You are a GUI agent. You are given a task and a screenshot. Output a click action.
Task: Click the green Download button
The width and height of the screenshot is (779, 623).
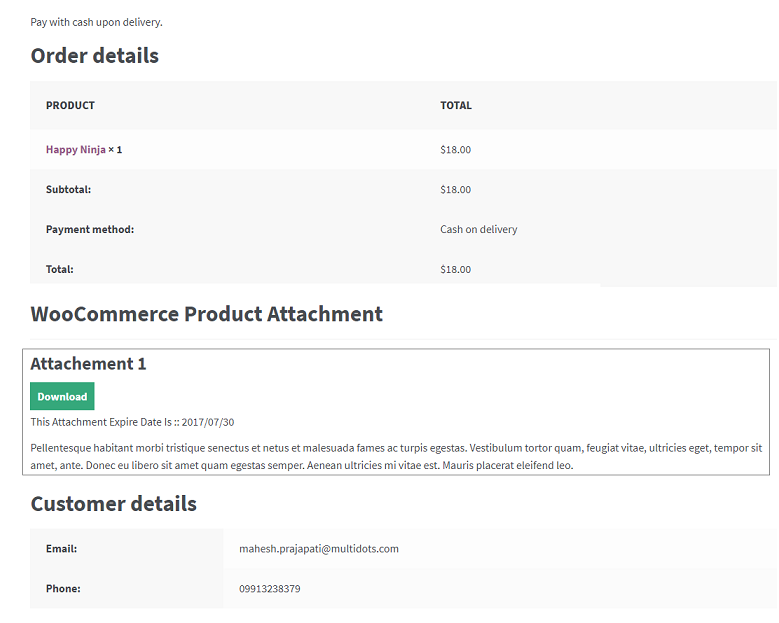pyautogui.click(x=62, y=396)
